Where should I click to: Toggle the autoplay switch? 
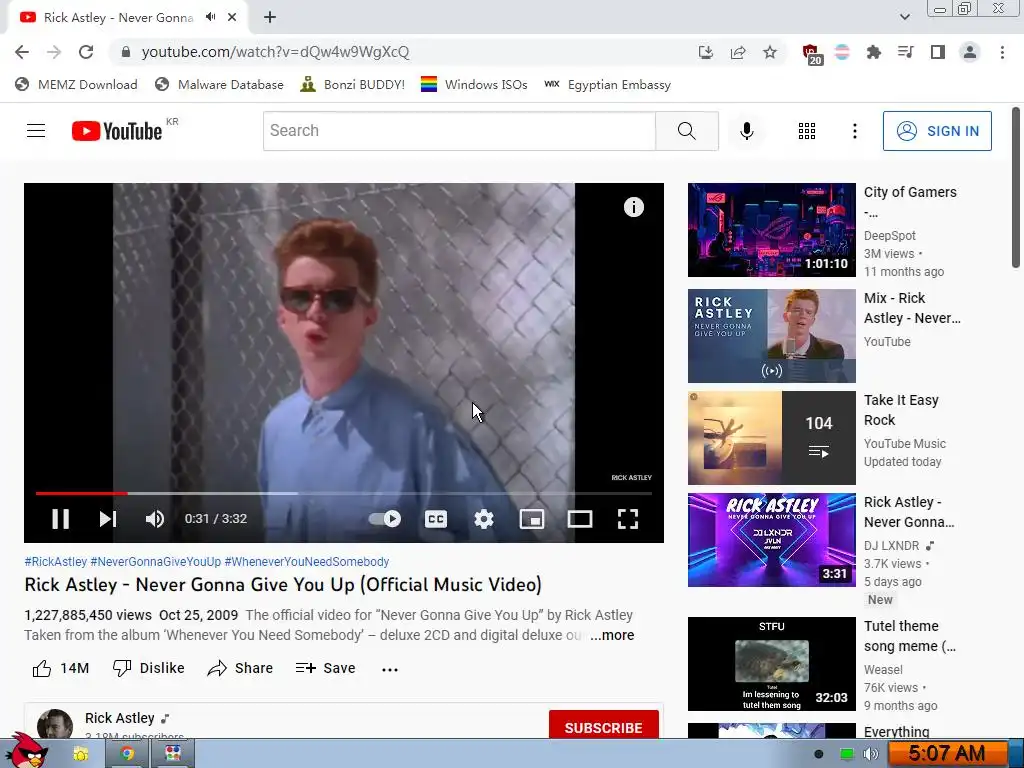385,519
